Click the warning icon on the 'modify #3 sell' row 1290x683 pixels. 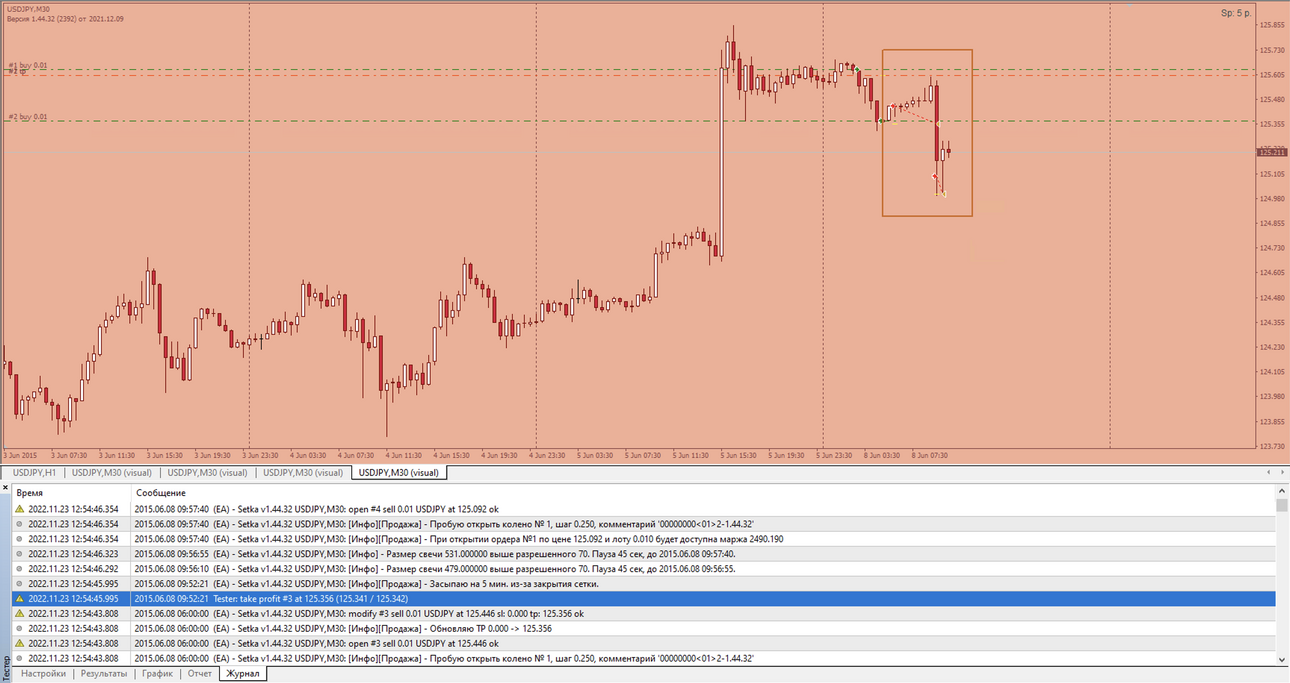coord(19,614)
